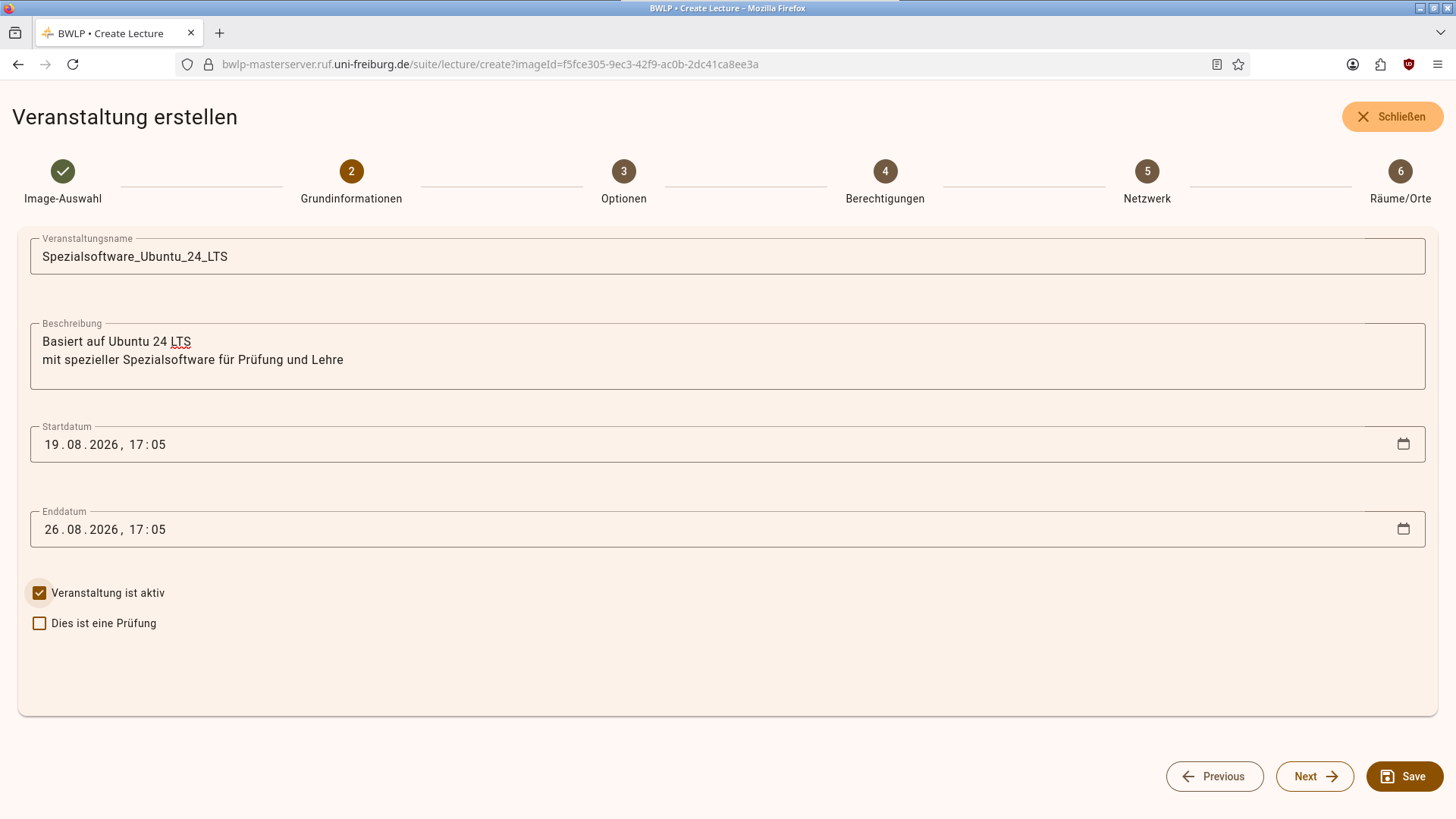The height and width of the screenshot is (819, 1456).
Task: Close the wizard with Schließen
Action: coord(1392,117)
